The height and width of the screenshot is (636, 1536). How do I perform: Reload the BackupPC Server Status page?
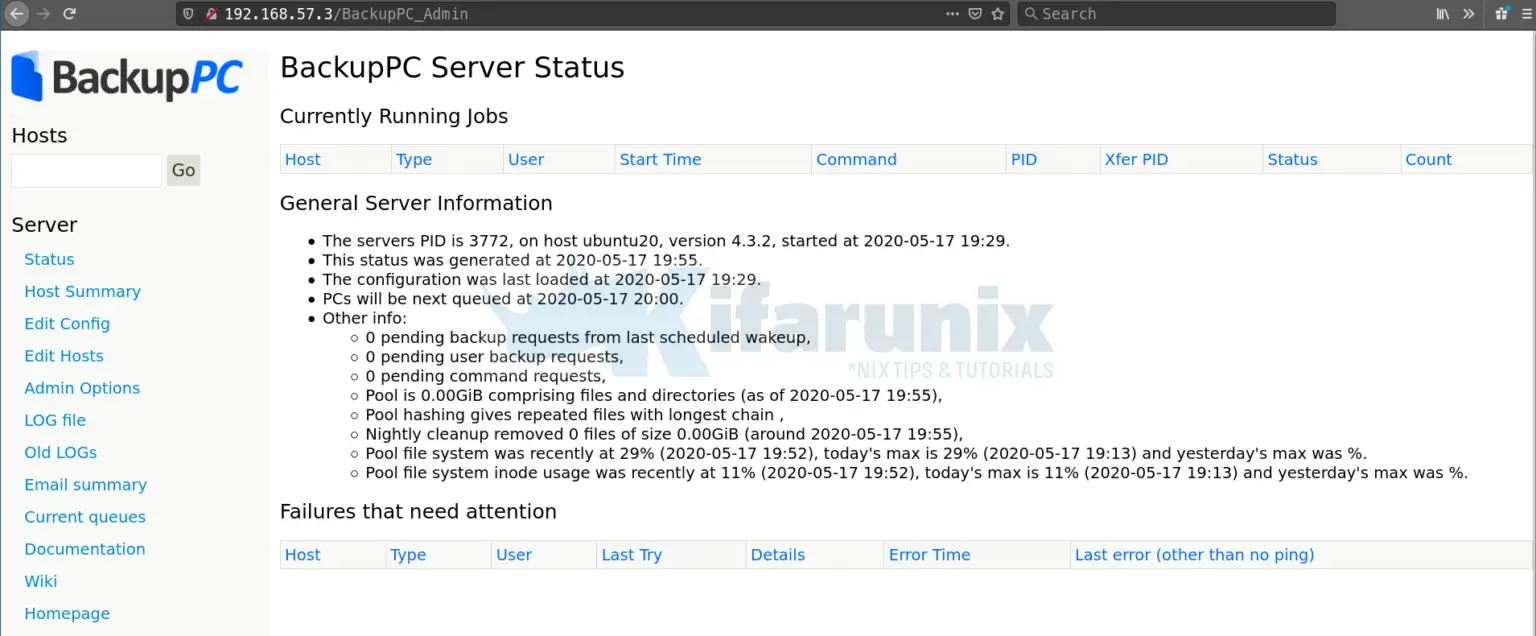[x=68, y=13]
